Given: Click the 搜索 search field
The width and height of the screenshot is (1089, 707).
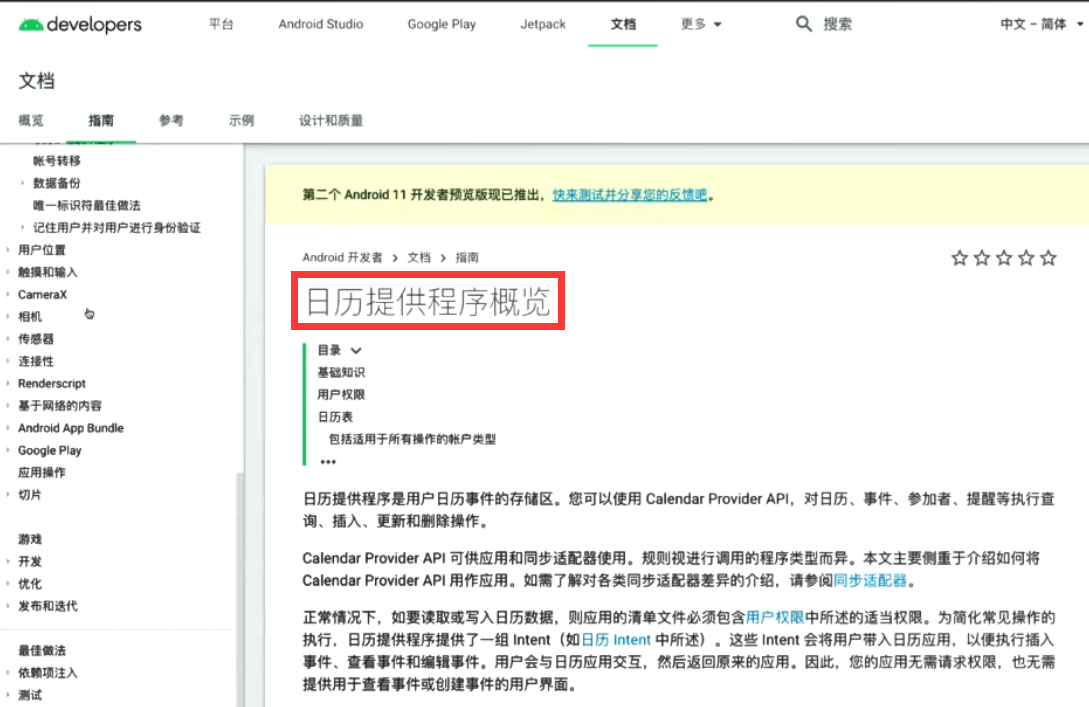Looking at the screenshot, I should pyautogui.click(x=838, y=24).
